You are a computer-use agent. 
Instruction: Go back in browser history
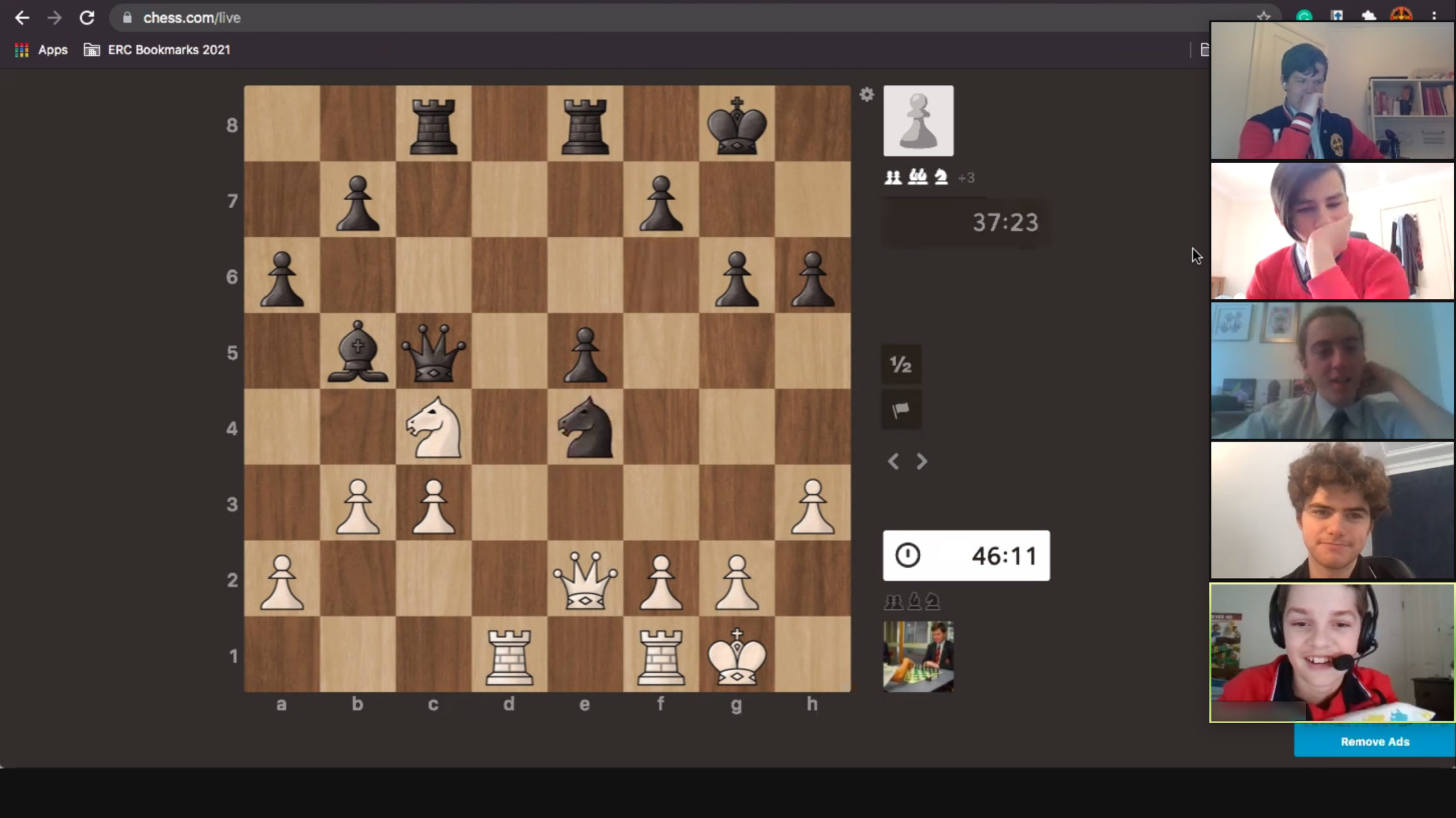pos(22,18)
